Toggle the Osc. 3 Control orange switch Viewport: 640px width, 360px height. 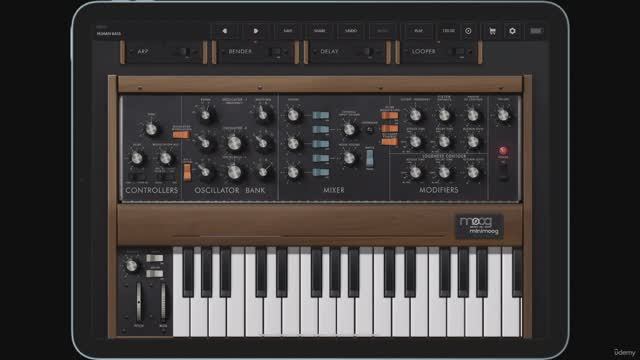(x=187, y=172)
